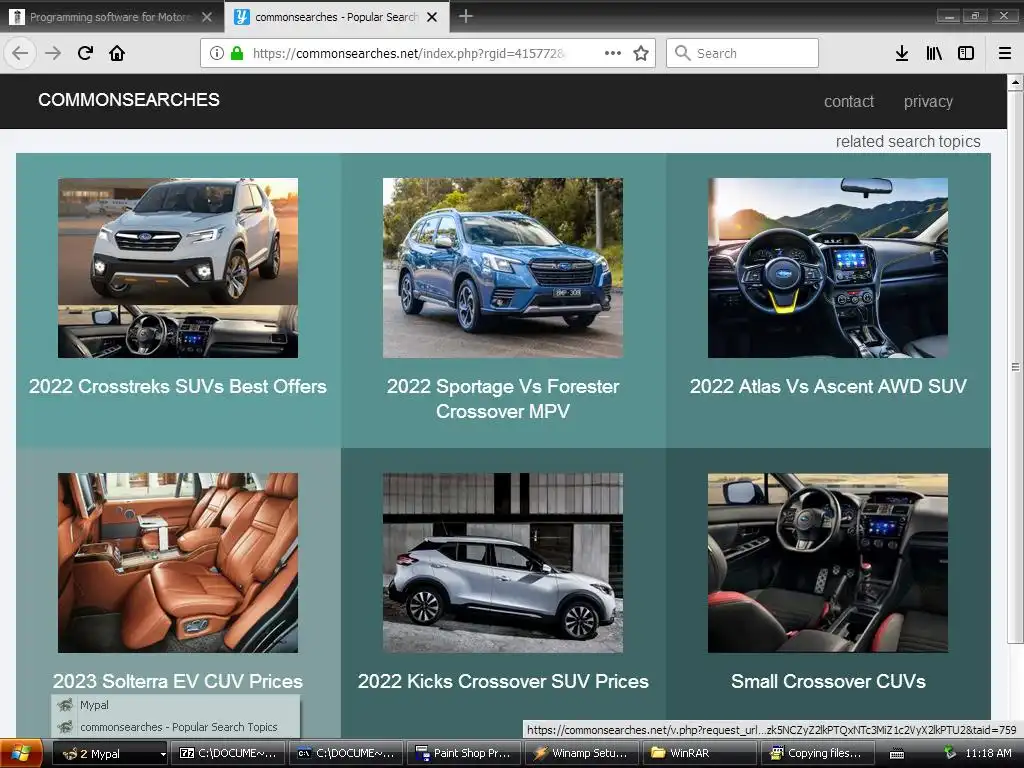Image resolution: width=1024 pixels, height=768 pixels.
Task: Show site information icon in address bar
Action: [x=217, y=53]
